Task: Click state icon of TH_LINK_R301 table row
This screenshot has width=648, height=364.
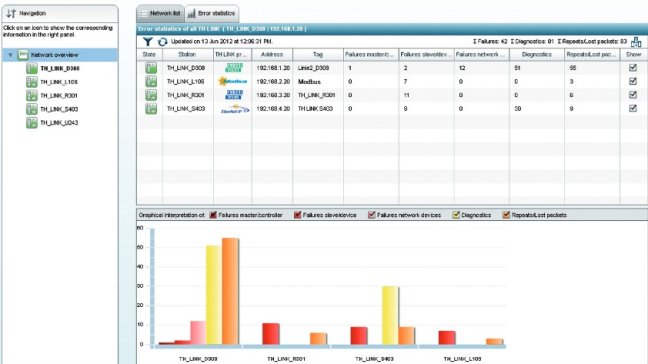Action: pos(151,95)
